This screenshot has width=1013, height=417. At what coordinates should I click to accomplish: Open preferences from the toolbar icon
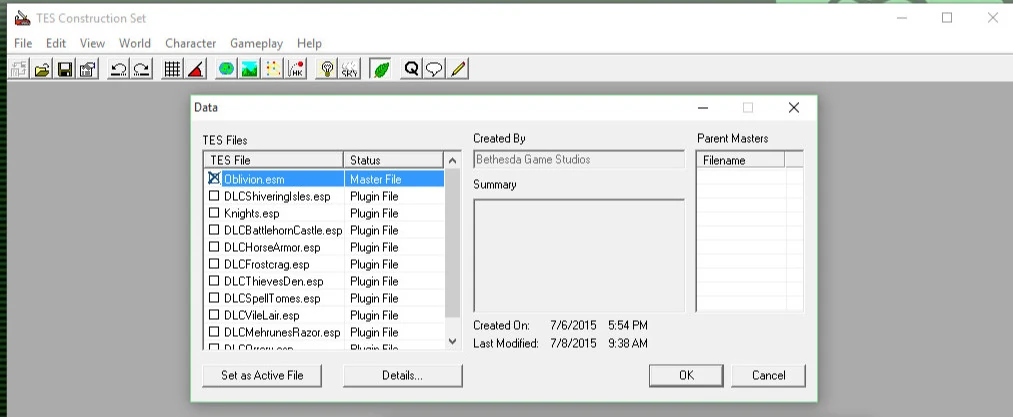pos(88,69)
